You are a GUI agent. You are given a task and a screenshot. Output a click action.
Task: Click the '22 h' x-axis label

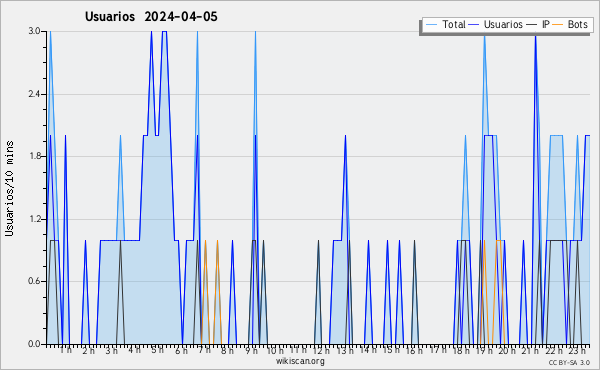coord(554,351)
